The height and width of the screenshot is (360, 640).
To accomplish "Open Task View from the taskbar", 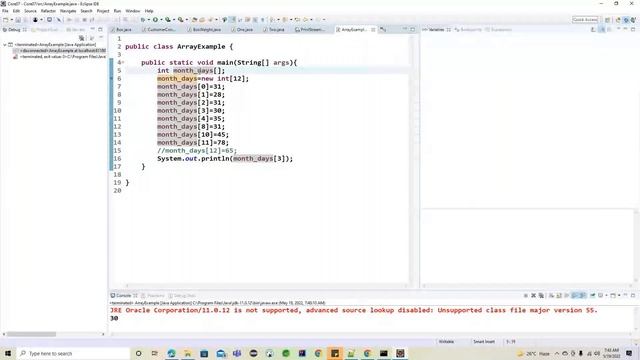I will pyautogui.click(x=155, y=353).
